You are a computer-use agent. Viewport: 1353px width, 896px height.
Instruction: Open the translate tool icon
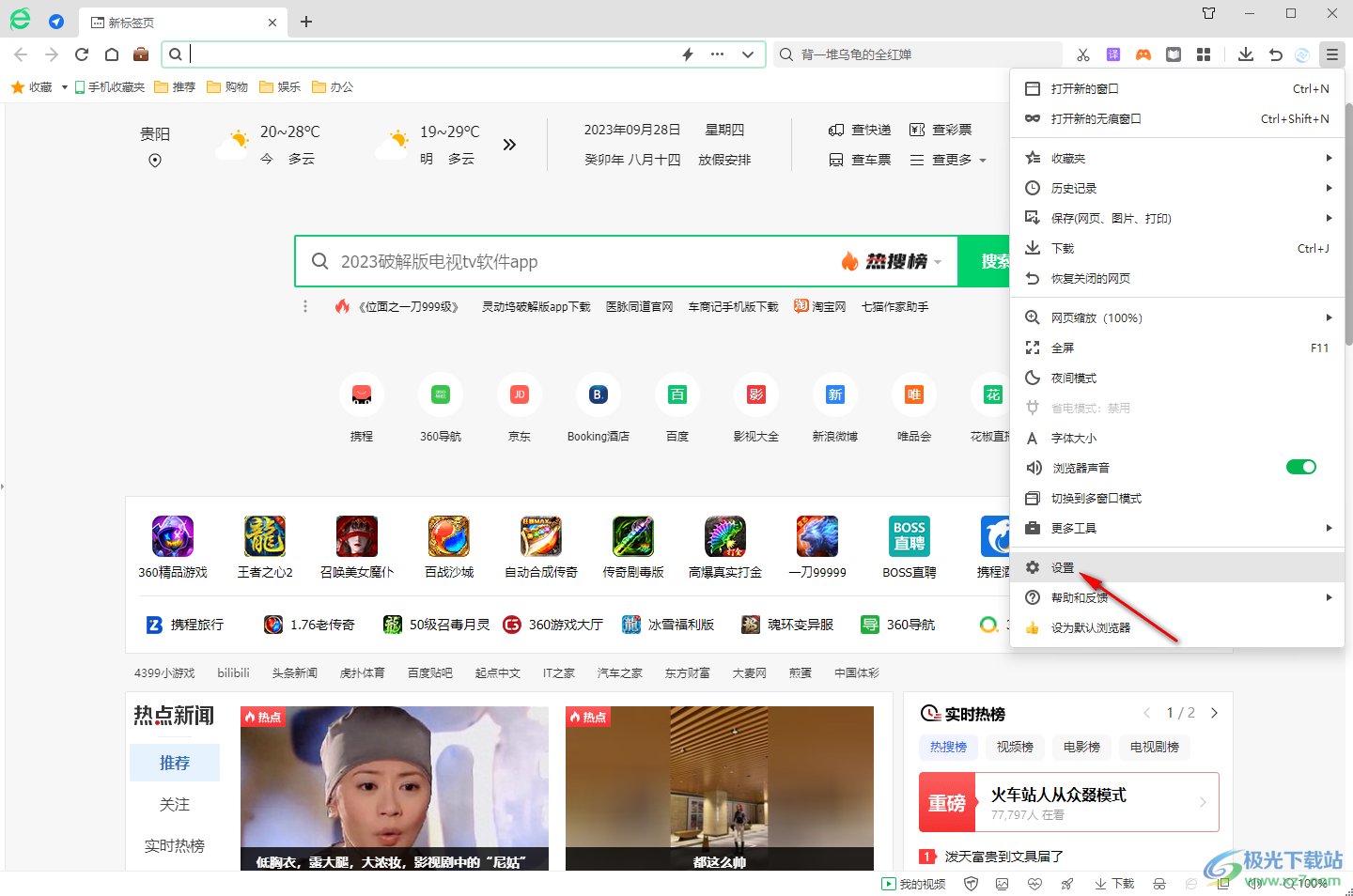[x=1113, y=54]
